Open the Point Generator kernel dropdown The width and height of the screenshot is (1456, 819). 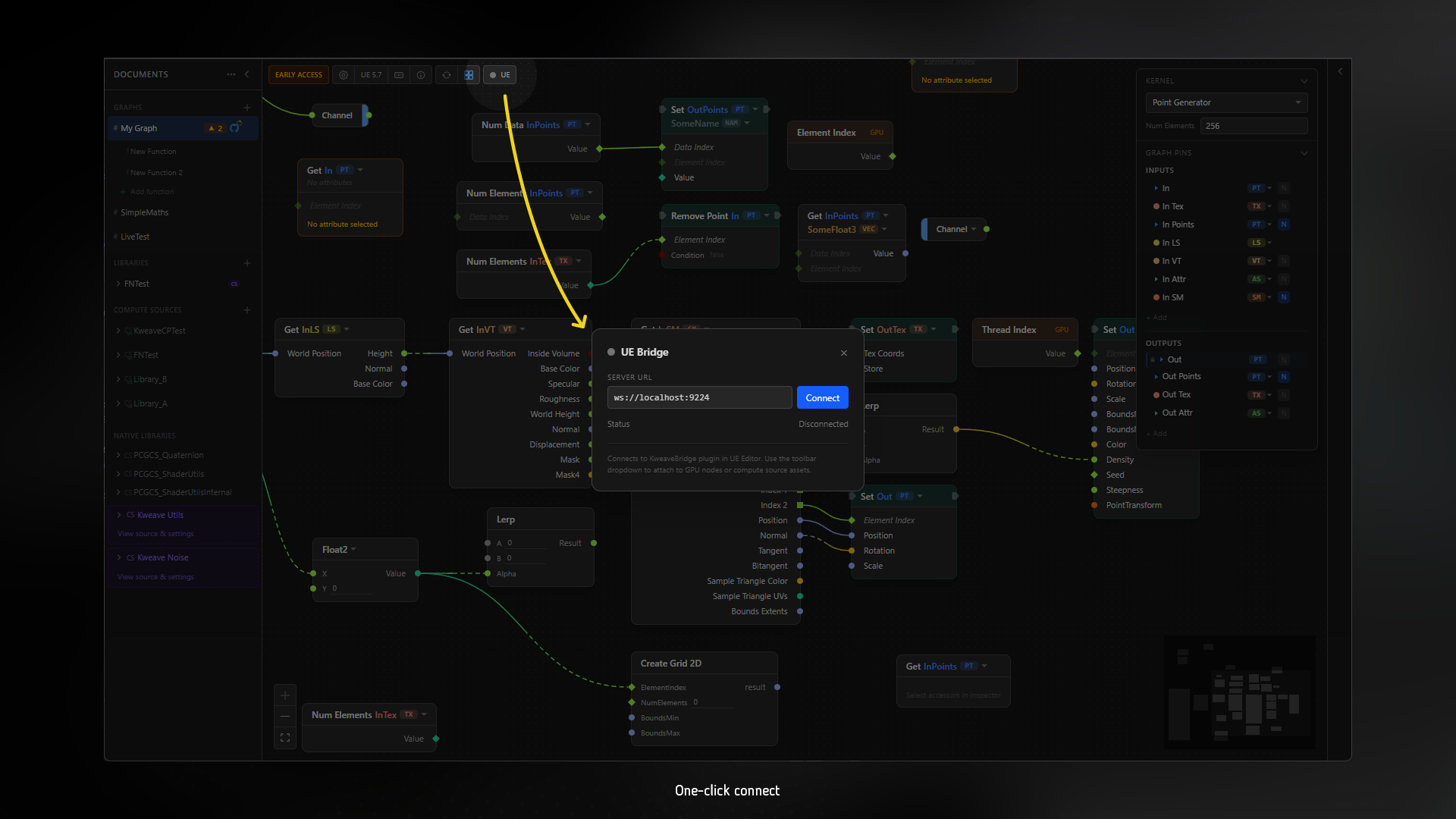1226,102
